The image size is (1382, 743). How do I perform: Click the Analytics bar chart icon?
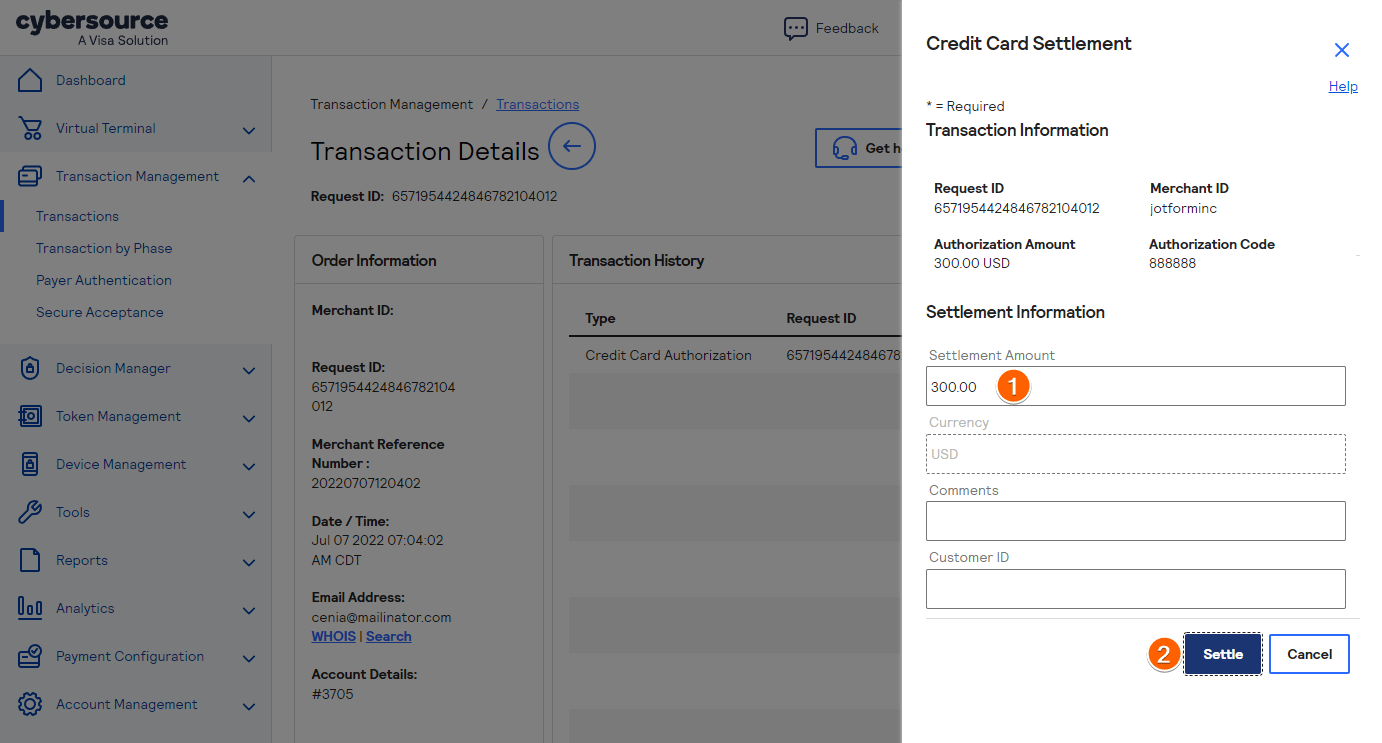pyautogui.click(x=30, y=608)
